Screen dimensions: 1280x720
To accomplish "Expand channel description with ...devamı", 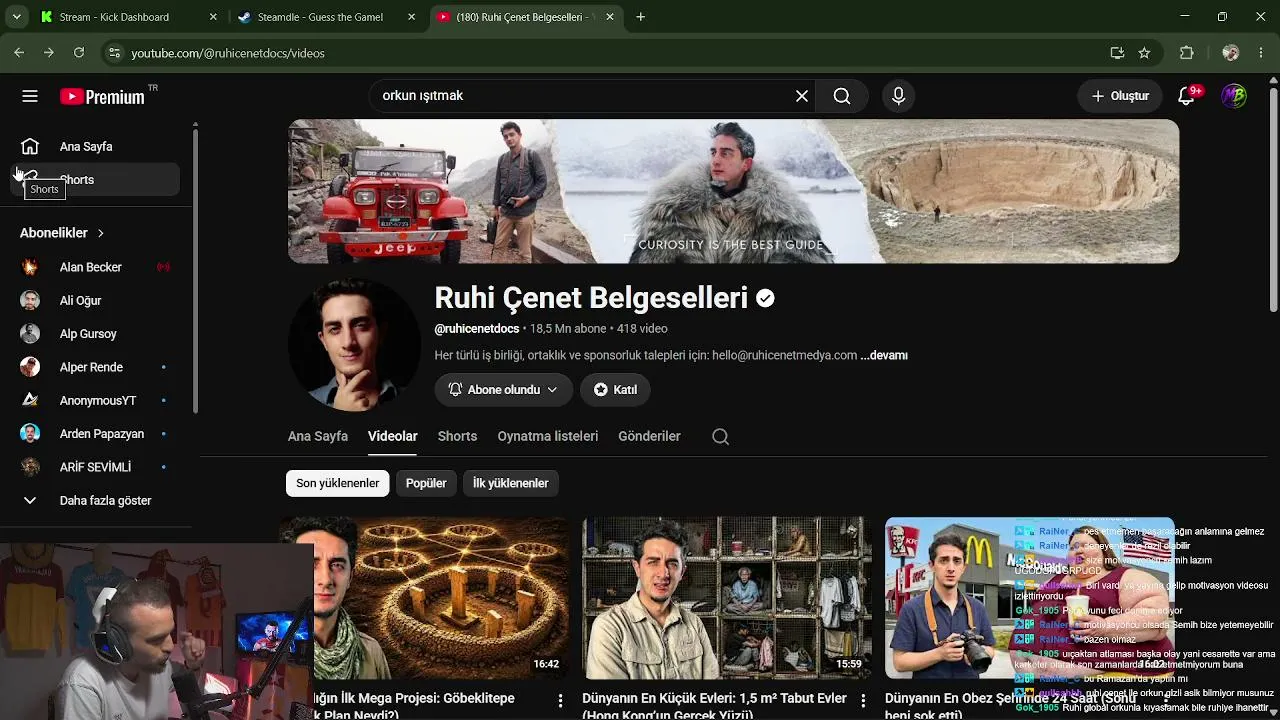I will pyautogui.click(x=884, y=355).
